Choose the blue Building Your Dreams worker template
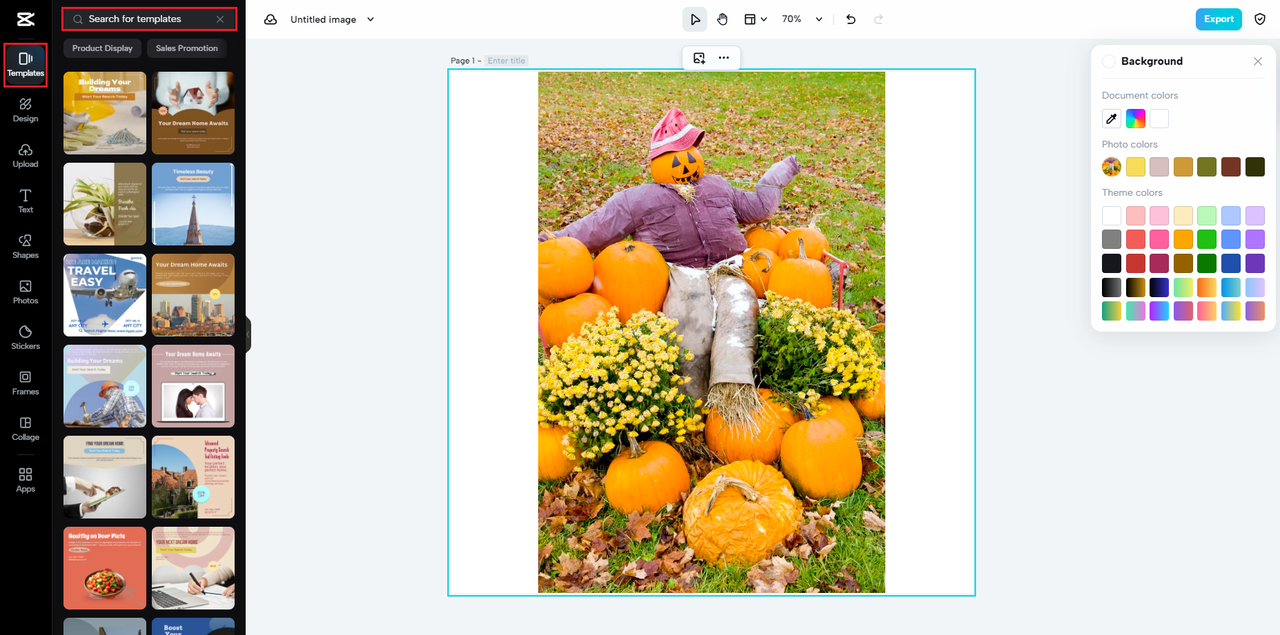This screenshot has height=635, width=1280. [105, 386]
